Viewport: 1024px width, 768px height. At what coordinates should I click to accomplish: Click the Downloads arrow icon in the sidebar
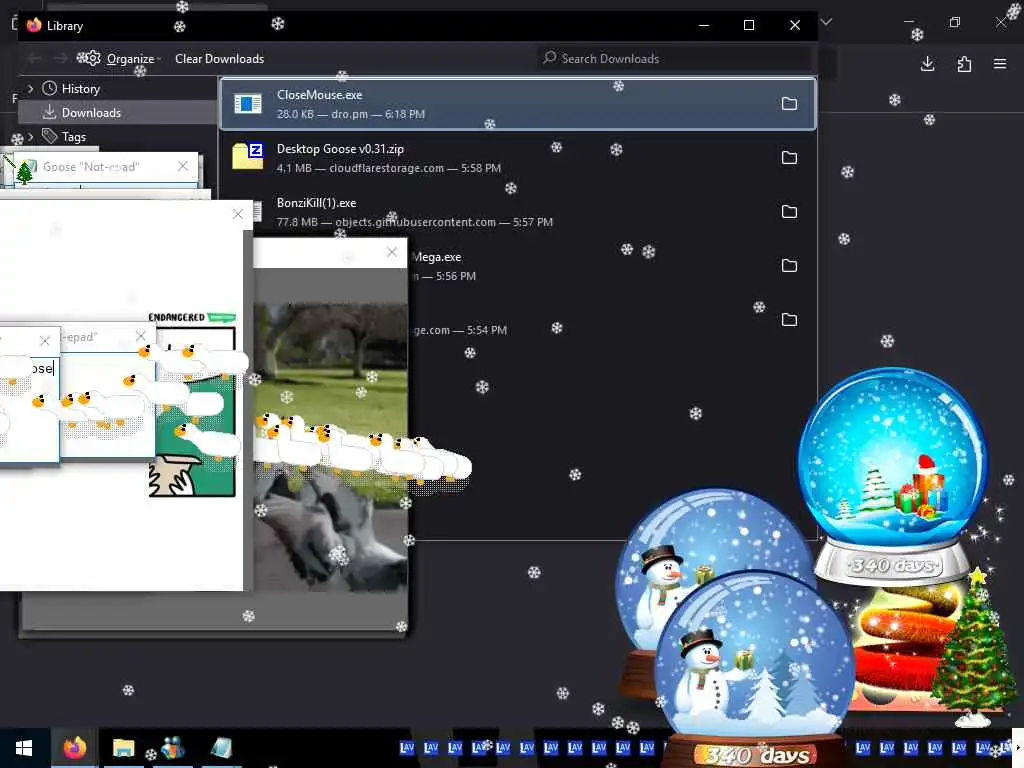[x=49, y=112]
